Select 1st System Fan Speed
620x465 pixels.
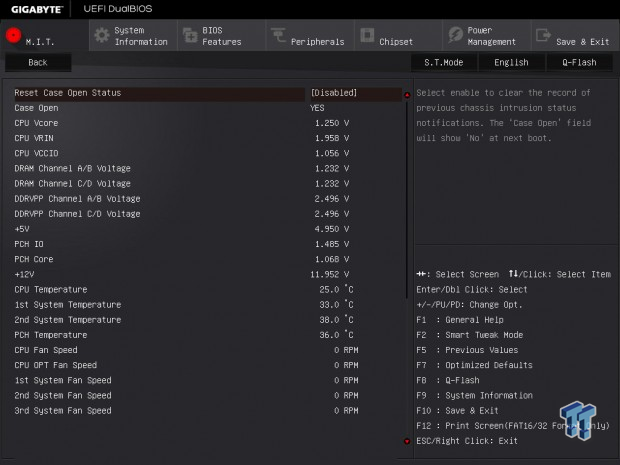(x=63, y=380)
